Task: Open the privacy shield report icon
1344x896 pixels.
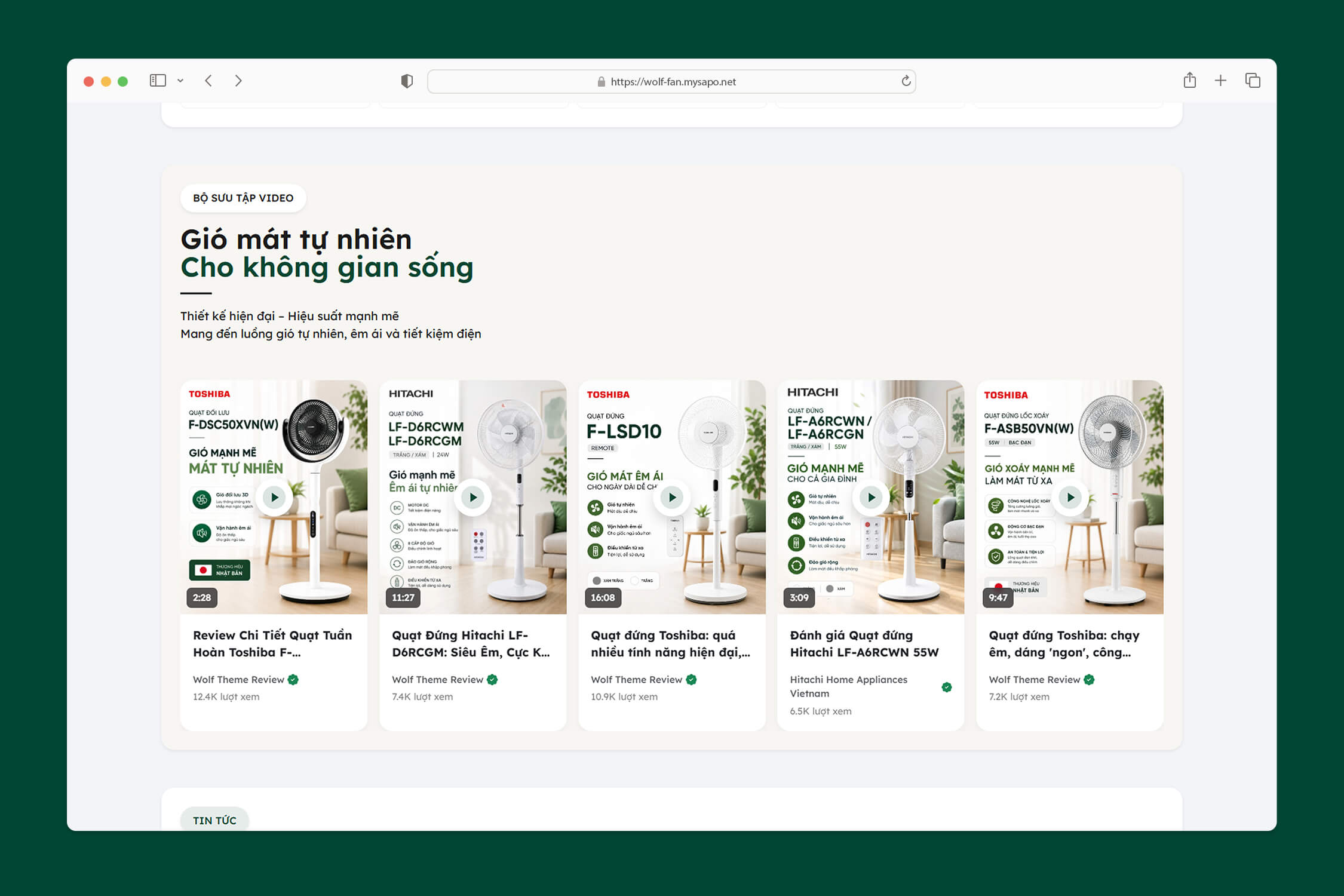Action: pyautogui.click(x=407, y=81)
